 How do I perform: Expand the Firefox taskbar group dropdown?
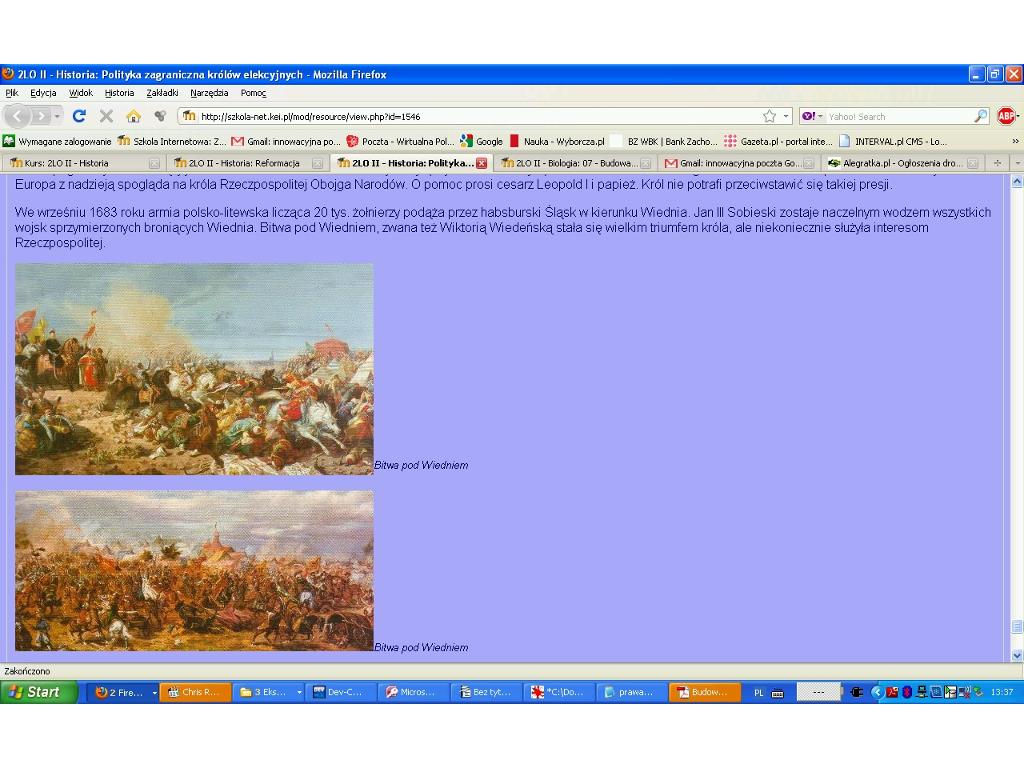point(154,692)
